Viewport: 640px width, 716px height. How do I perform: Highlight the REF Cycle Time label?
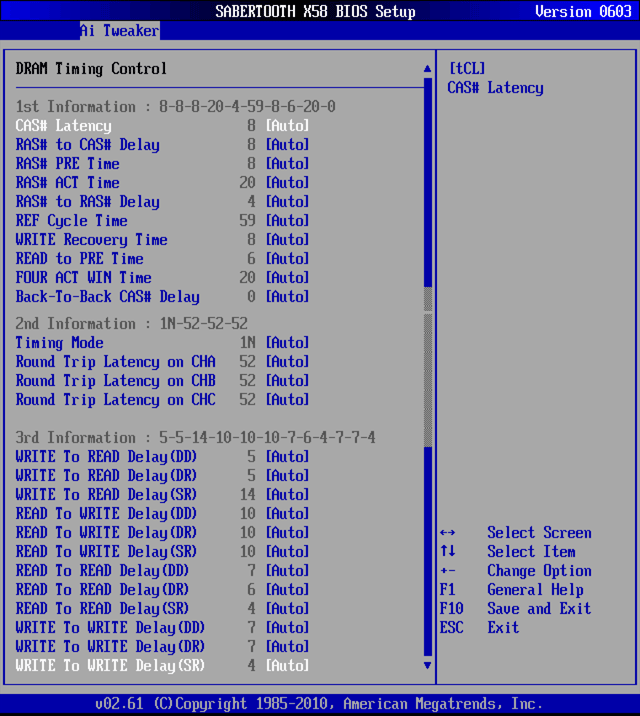click(x=72, y=221)
